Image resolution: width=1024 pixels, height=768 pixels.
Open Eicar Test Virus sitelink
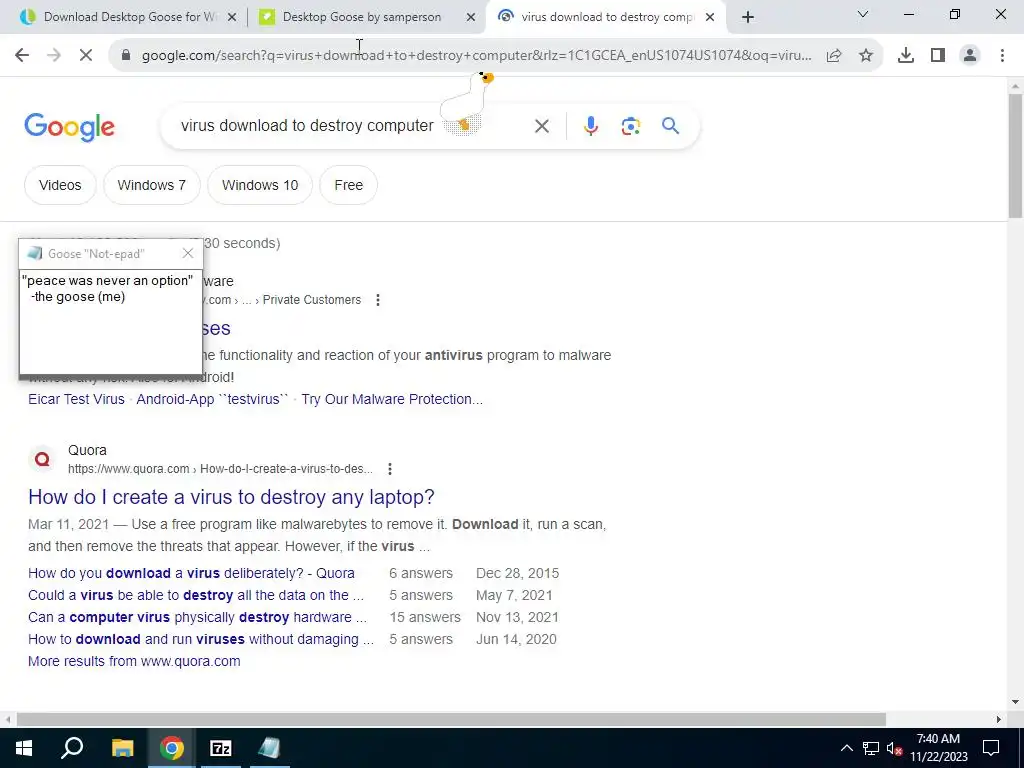click(x=76, y=399)
